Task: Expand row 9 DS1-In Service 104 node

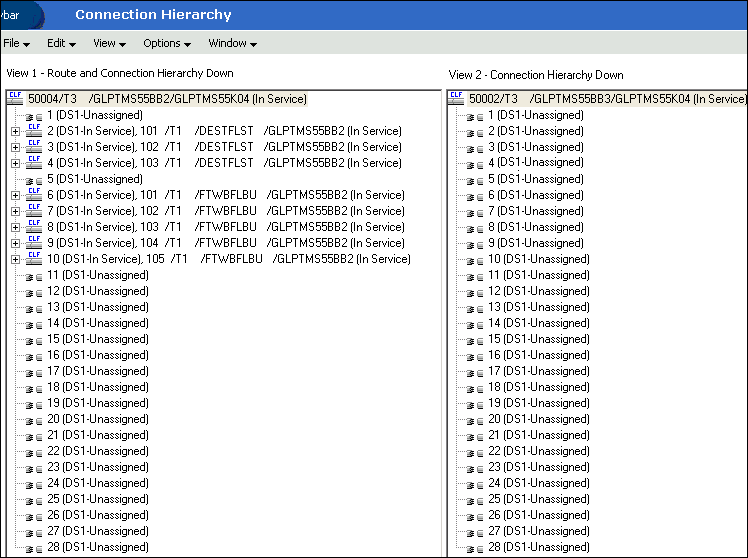Action: pos(15,243)
